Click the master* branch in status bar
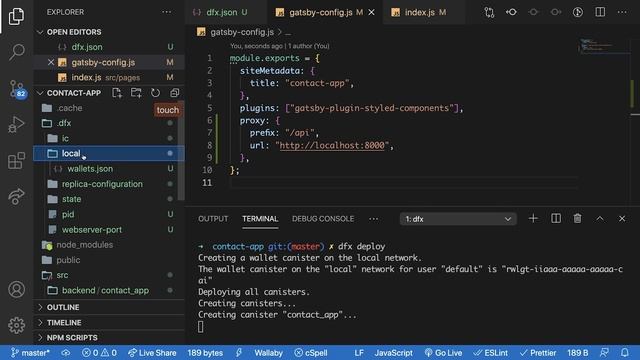The width and height of the screenshot is (640, 360). [30, 353]
